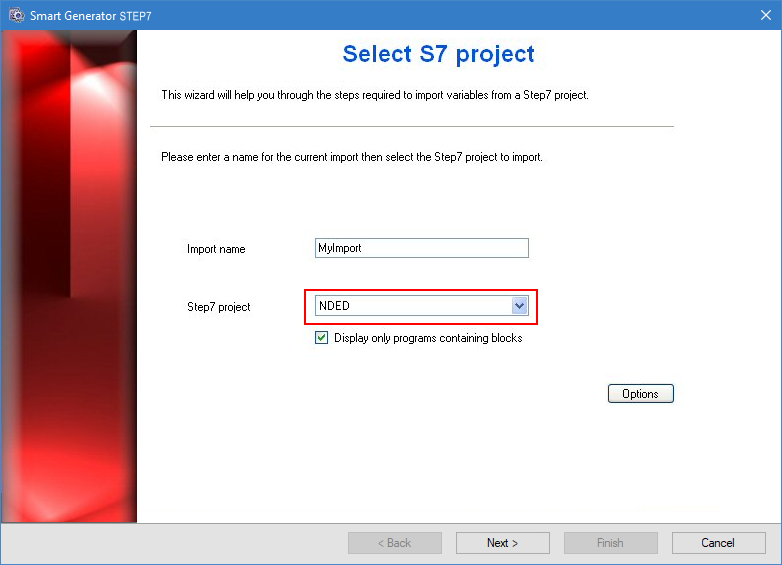This screenshot has width=782, height=565.
Task: Toggle the display only programs checkbox
Action: 322,338
